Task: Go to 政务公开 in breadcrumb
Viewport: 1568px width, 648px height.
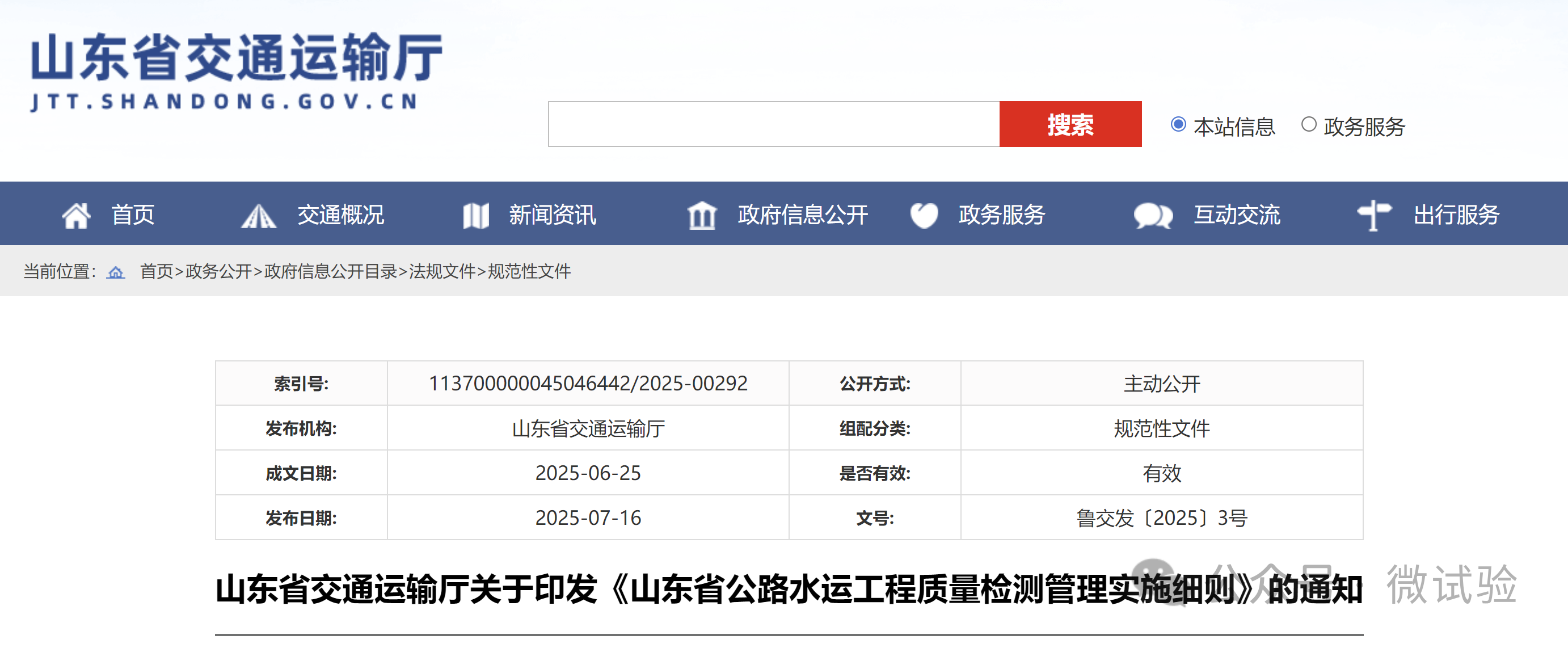Action: coord(218,272)
